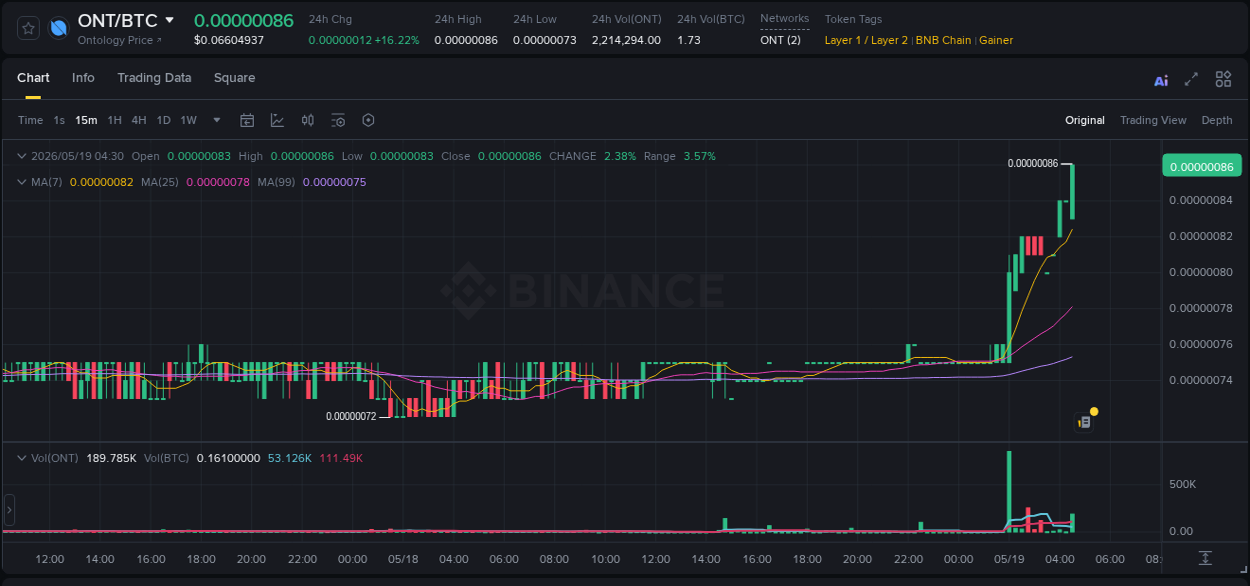Viewport: 1250px width, 586px height.
Task: Open the Networks ONT (2) info
Action: 781,40
